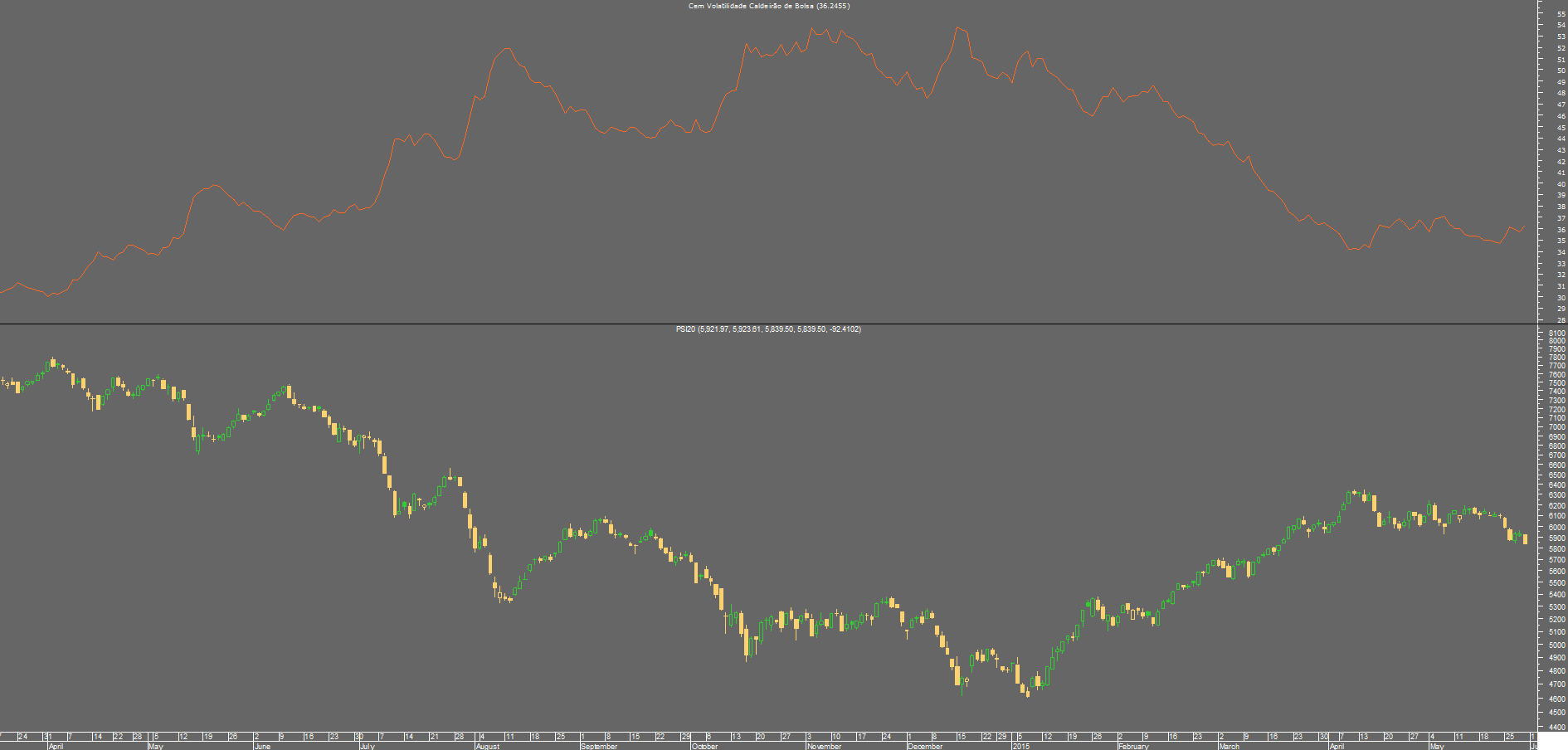Select the February month label on time axis

[x=1133, y=746]
